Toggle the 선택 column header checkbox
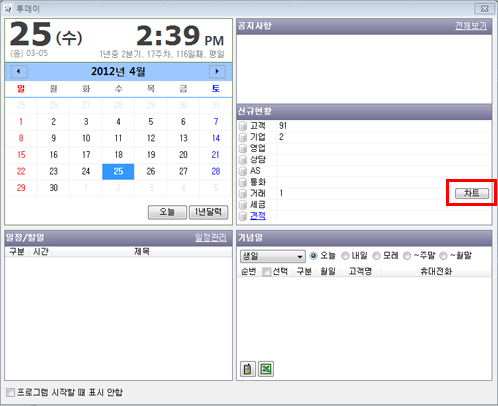This screenshot has height=406, width=498. pyautogui.click(x=266, y=272)
